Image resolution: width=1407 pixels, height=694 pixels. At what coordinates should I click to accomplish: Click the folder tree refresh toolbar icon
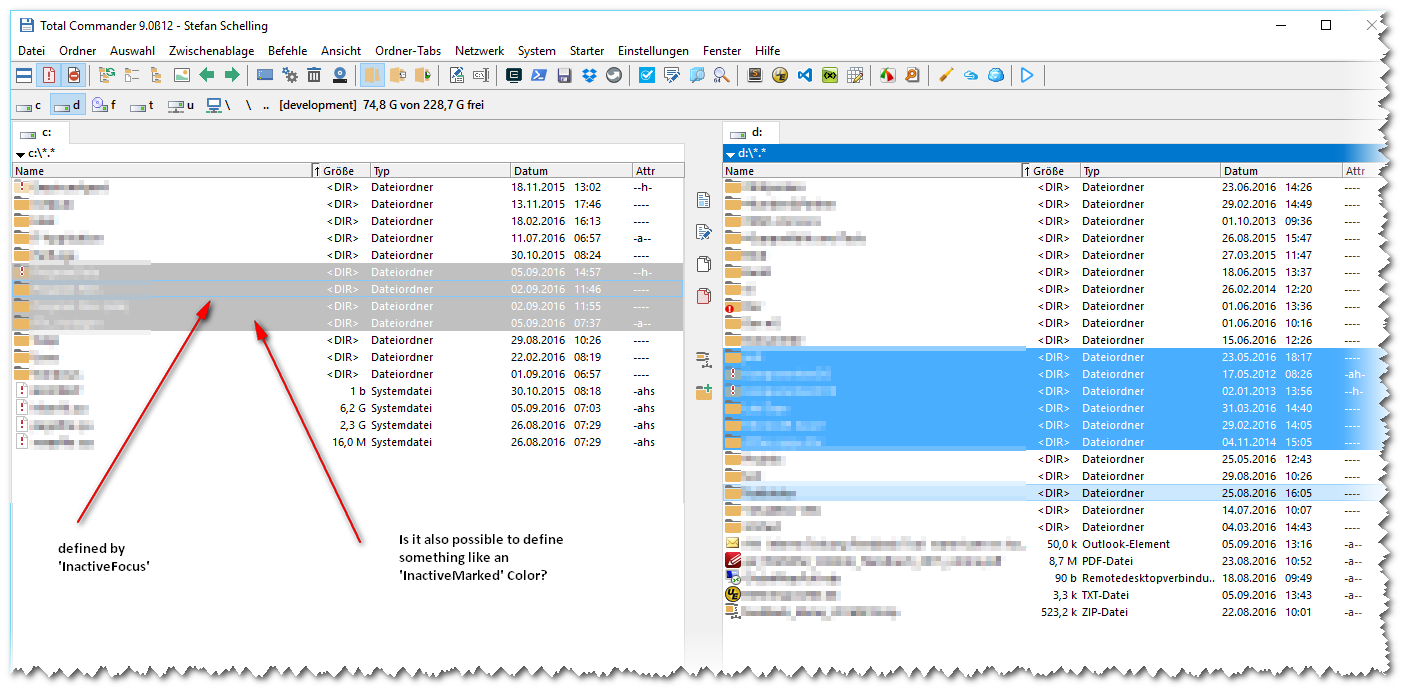pyautogui.click(x=107, y=75)
